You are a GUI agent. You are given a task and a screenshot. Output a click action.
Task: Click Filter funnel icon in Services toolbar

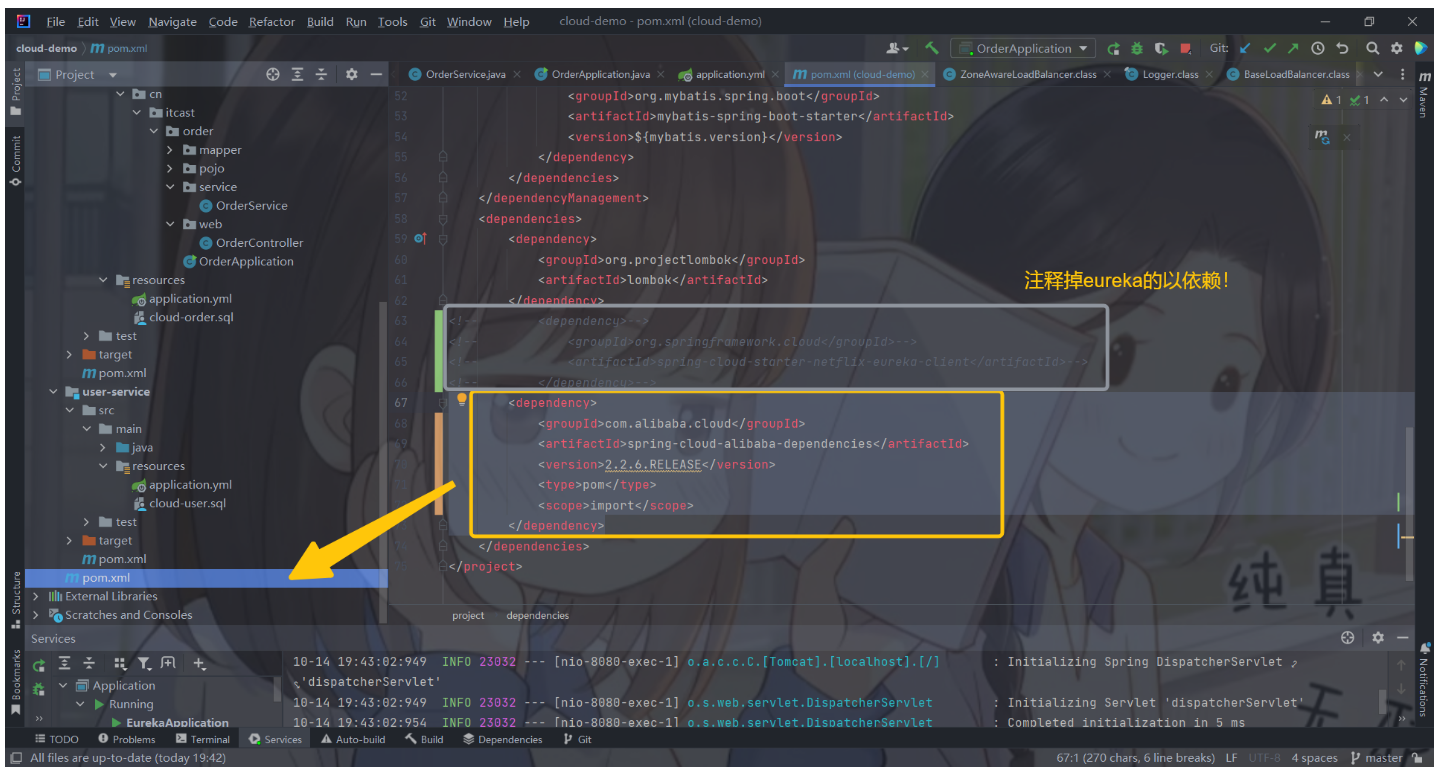tap(144, 663)
